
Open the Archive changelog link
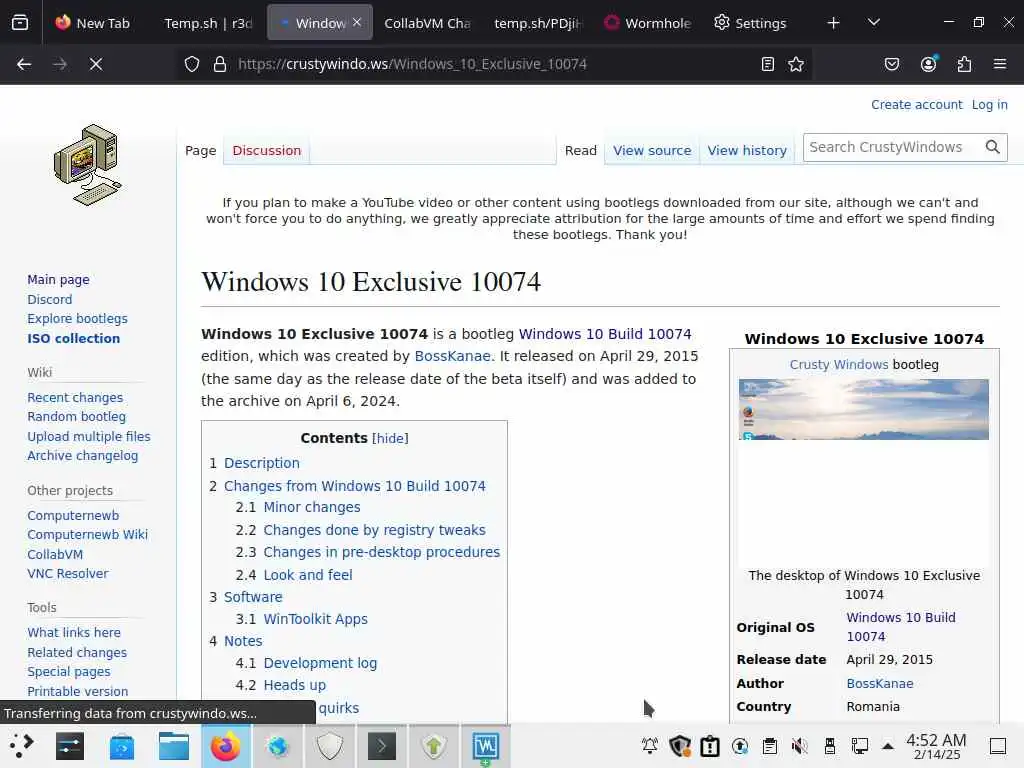[82, 456]
